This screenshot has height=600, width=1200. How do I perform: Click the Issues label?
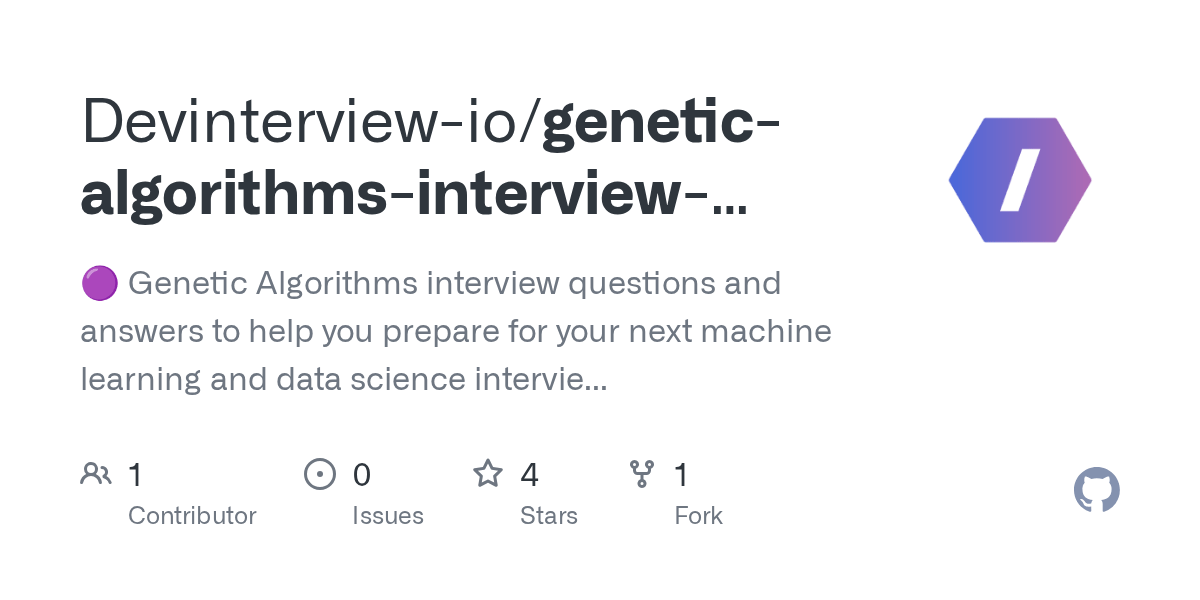click(388, 516)
